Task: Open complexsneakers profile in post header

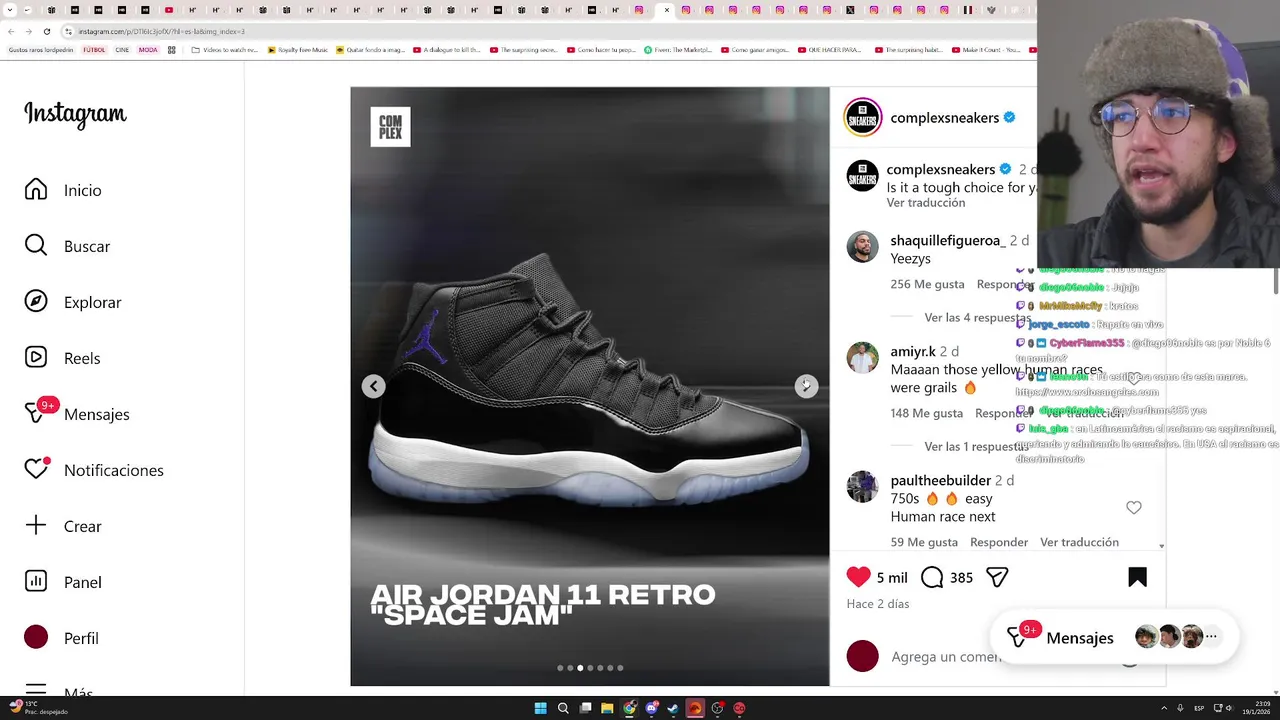Action: [945, 118]
